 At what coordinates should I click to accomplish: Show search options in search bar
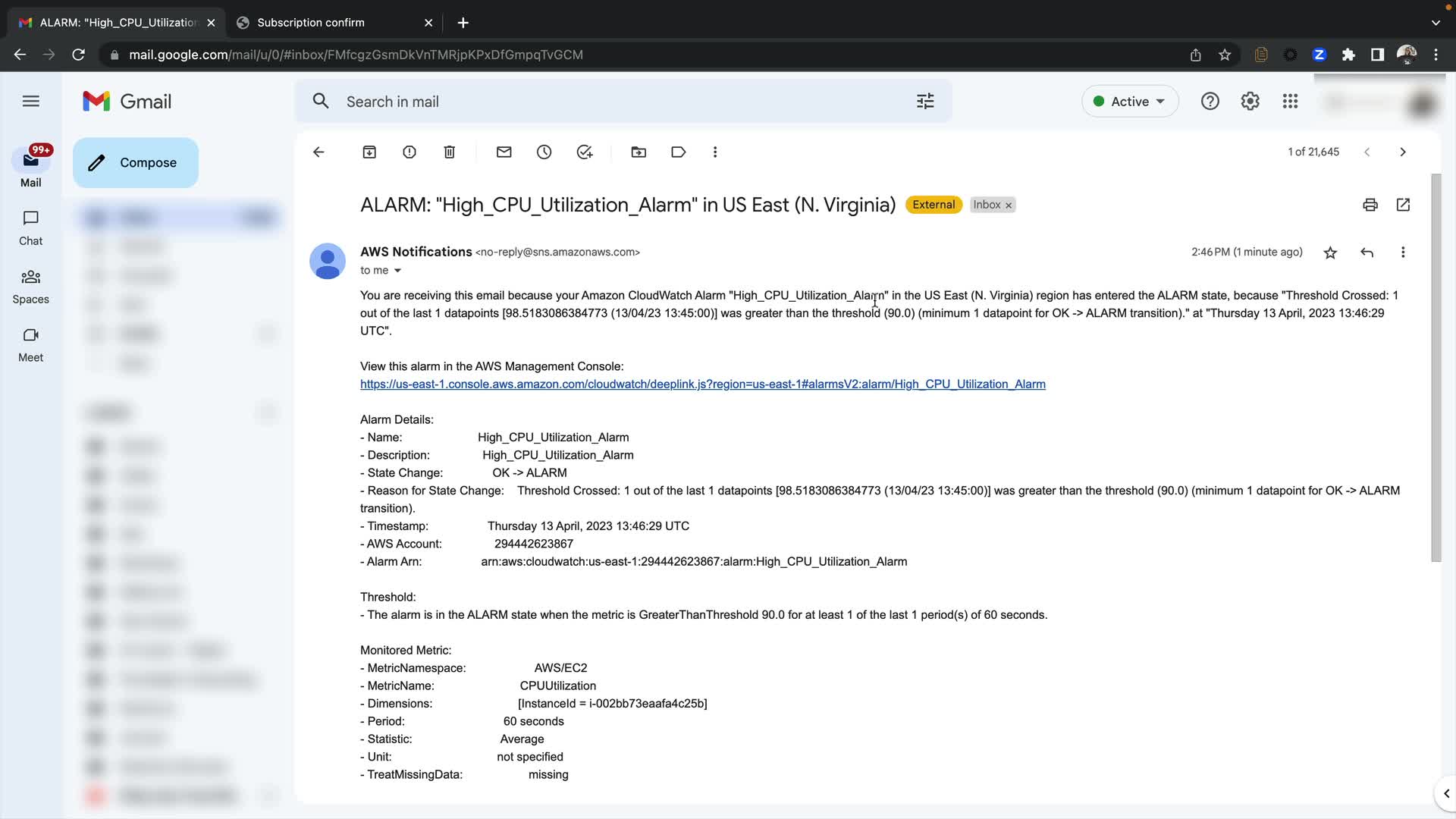click(925, 102)
